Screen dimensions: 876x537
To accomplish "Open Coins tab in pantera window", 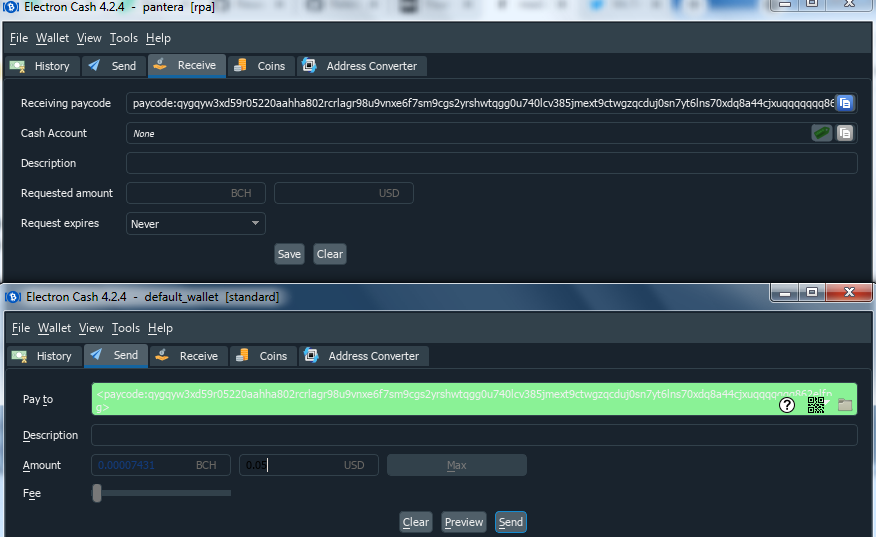I will pos(261,66).
